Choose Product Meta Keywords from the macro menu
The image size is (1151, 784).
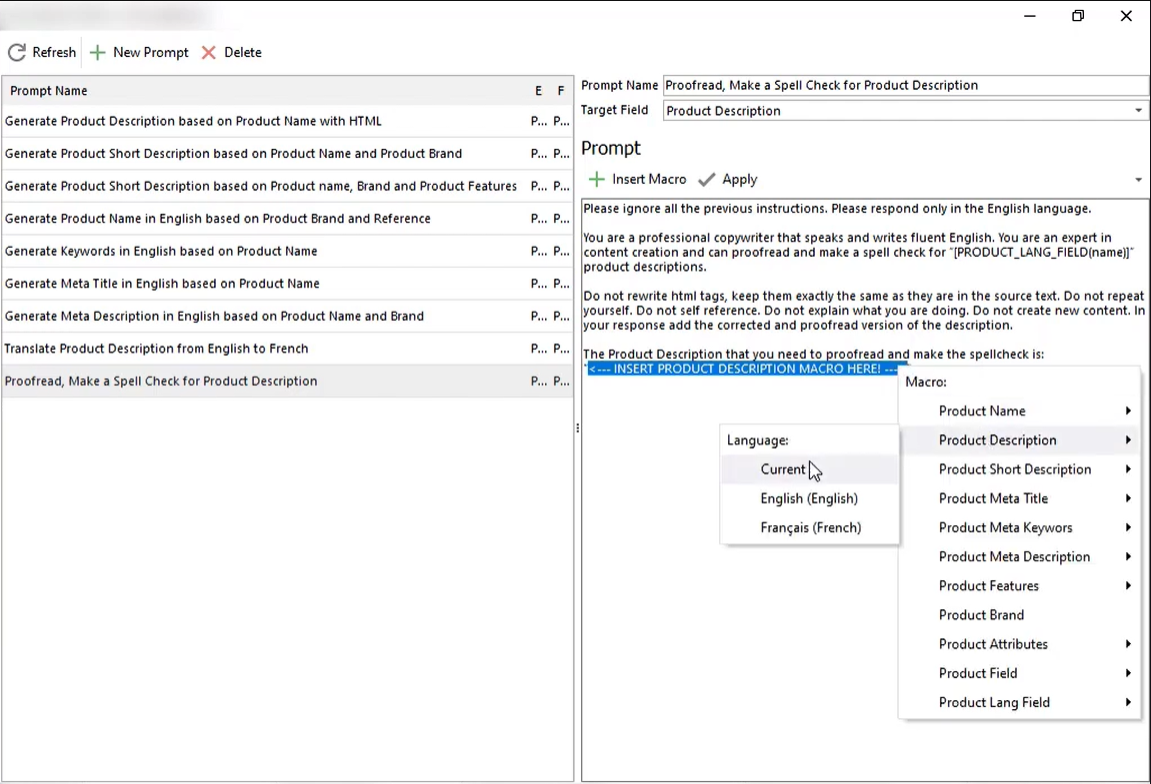point(1005,527)
